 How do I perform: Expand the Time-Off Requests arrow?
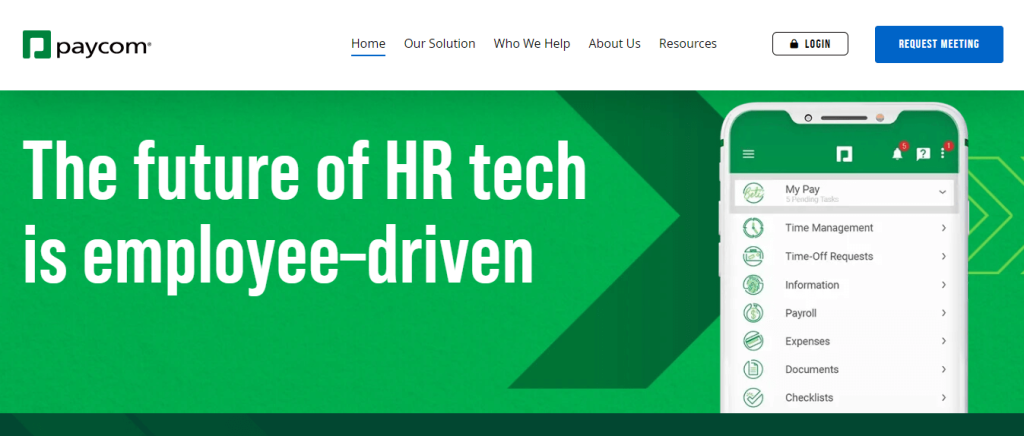click(944, 257)
